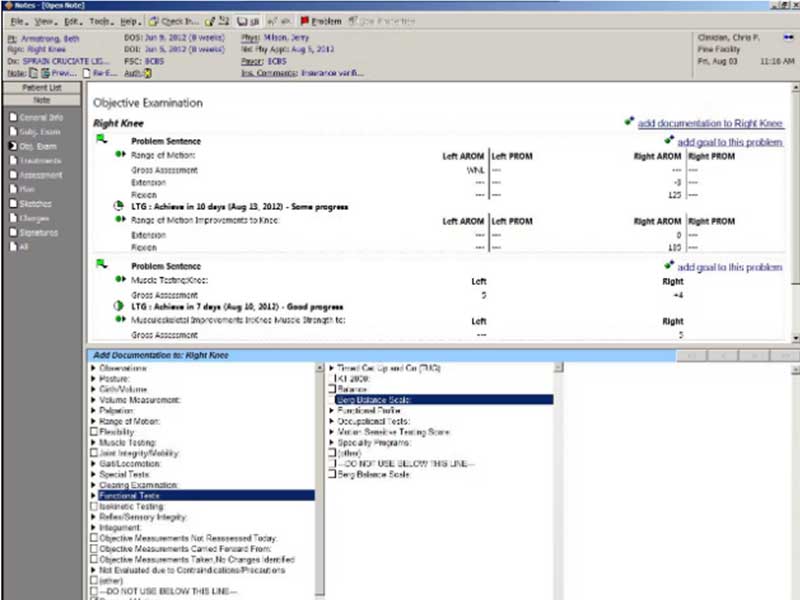Open the Edit menu
This screenshot has width=800, height=600.
(72, 21)
